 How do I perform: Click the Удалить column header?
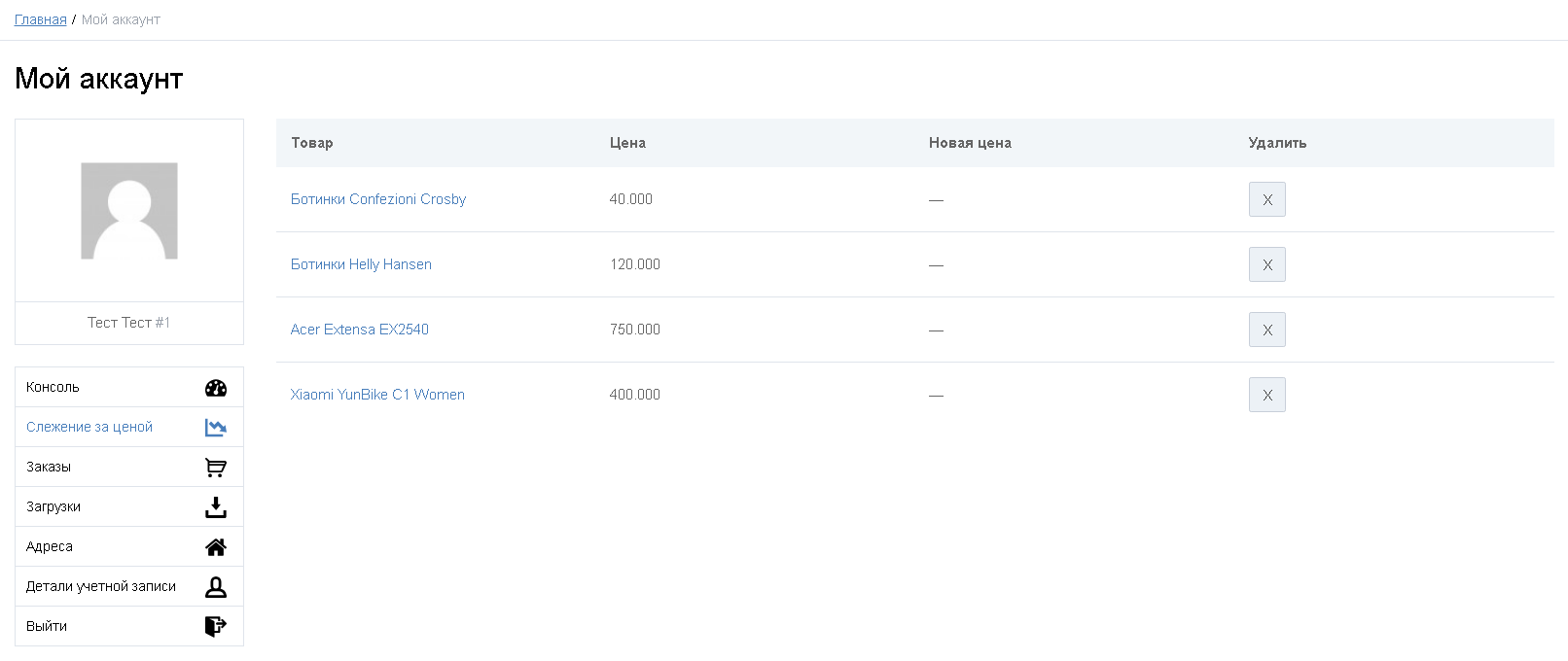point(1277,143)
